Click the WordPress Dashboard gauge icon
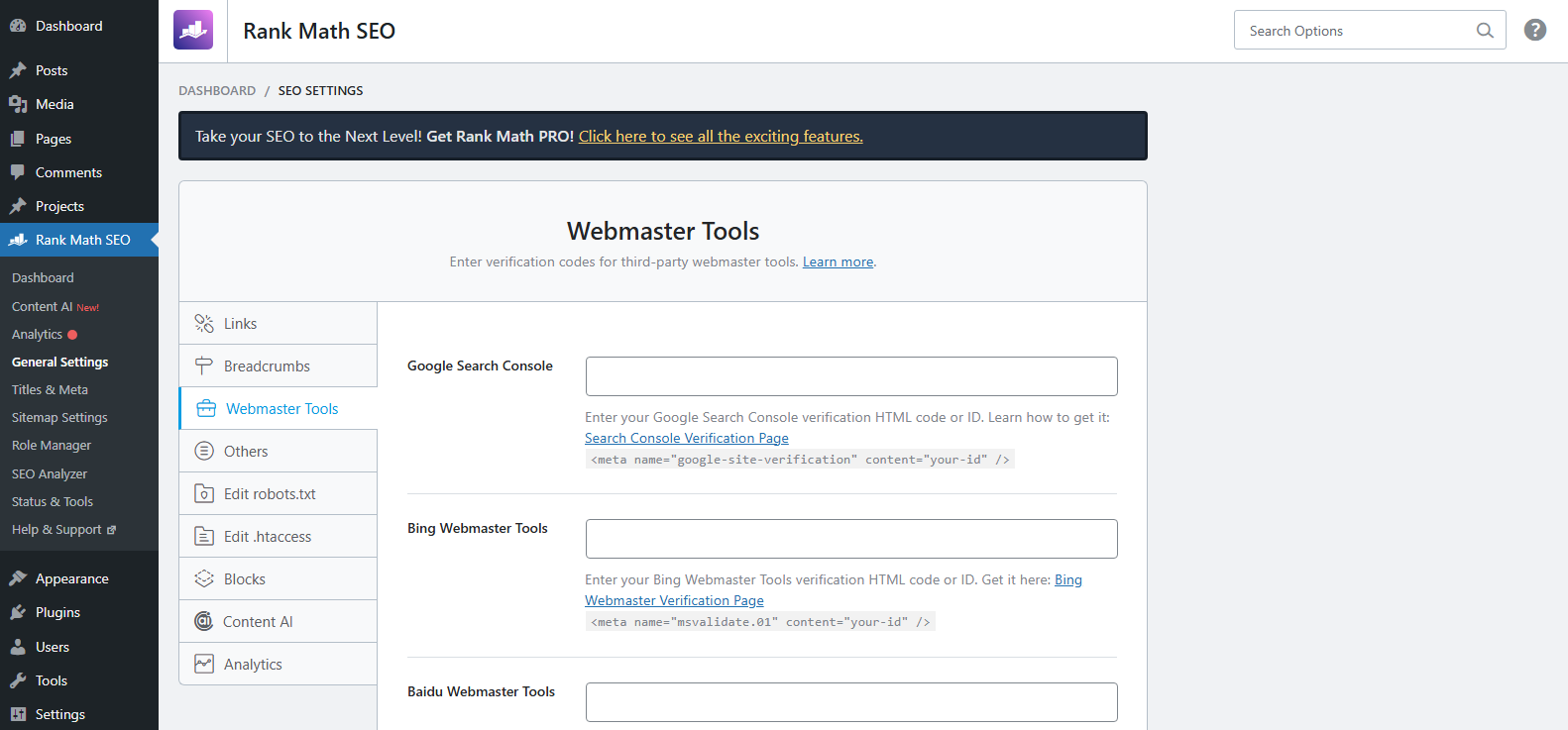This screenshot has width=1568, height=730. tap(18, 26)
